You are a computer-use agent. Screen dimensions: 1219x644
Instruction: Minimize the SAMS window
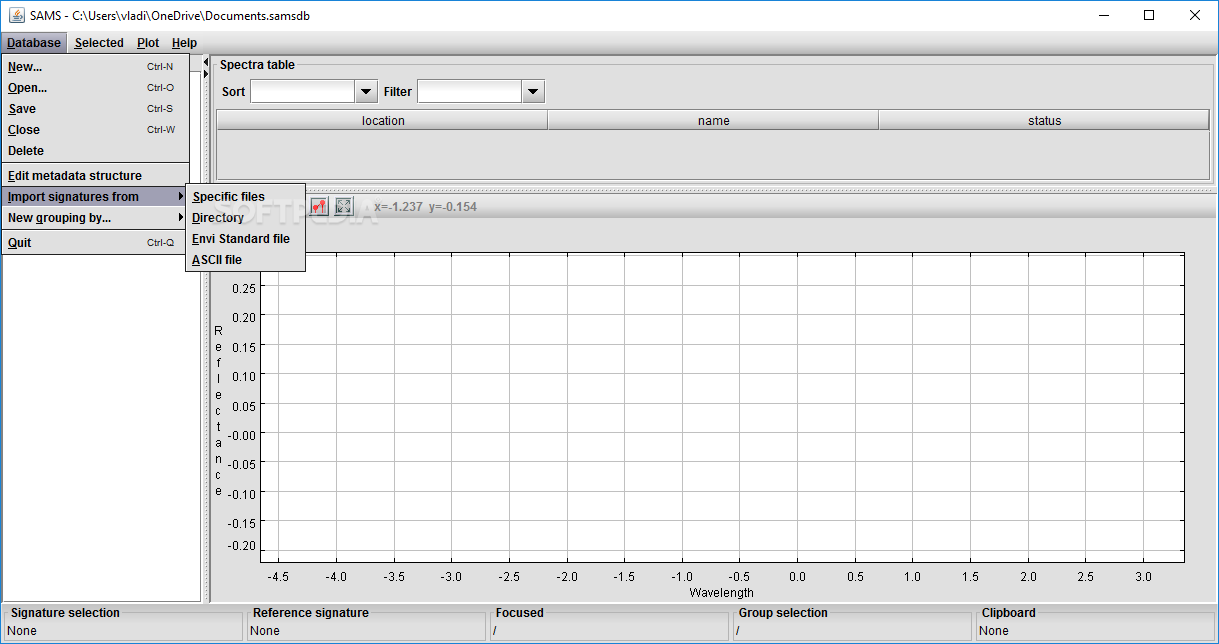pos(1104,15)
